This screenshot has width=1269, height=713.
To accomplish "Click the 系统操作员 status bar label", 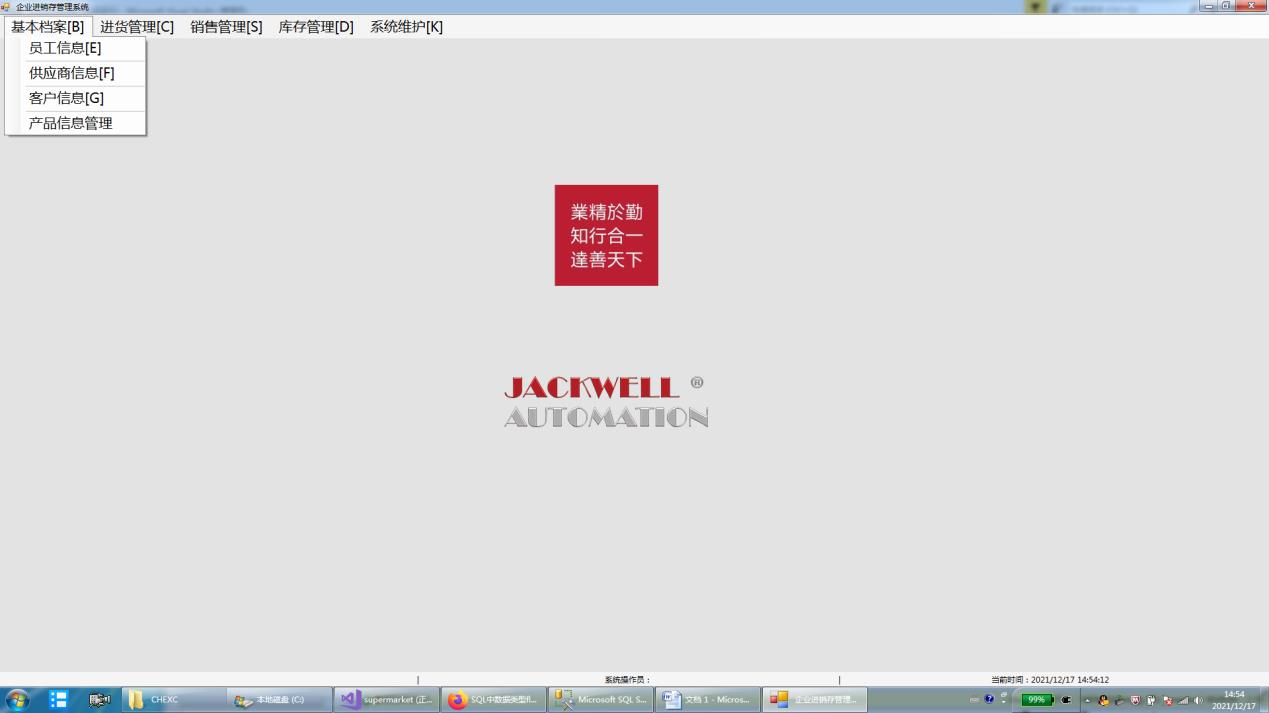I will 627,680.
